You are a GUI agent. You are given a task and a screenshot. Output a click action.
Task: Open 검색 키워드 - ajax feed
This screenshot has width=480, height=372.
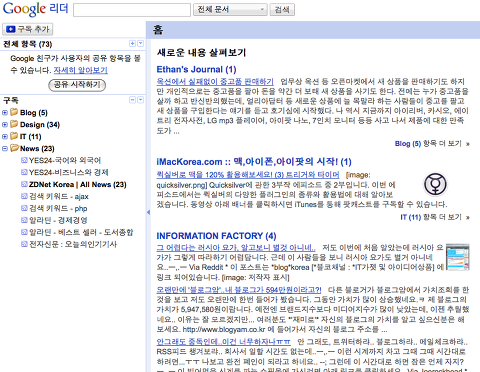[59, 196]
